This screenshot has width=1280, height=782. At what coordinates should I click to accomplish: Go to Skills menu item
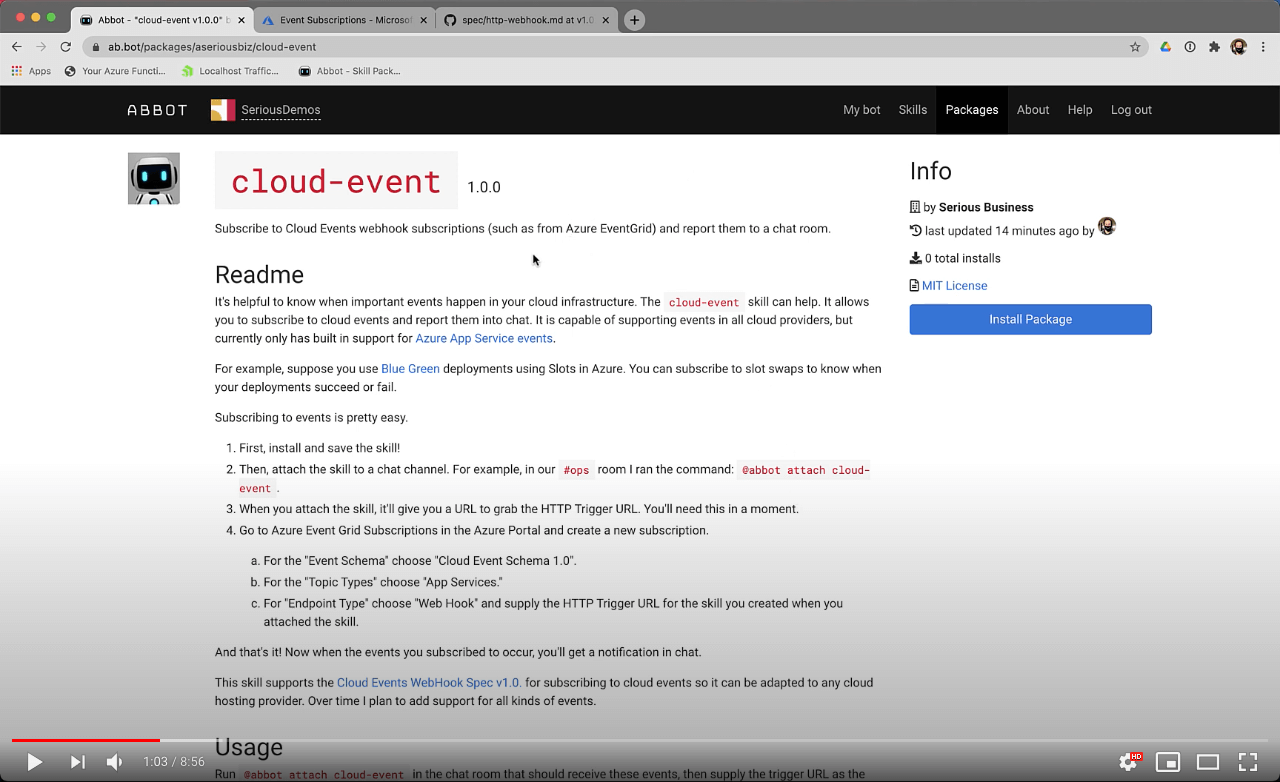(913, 110)
